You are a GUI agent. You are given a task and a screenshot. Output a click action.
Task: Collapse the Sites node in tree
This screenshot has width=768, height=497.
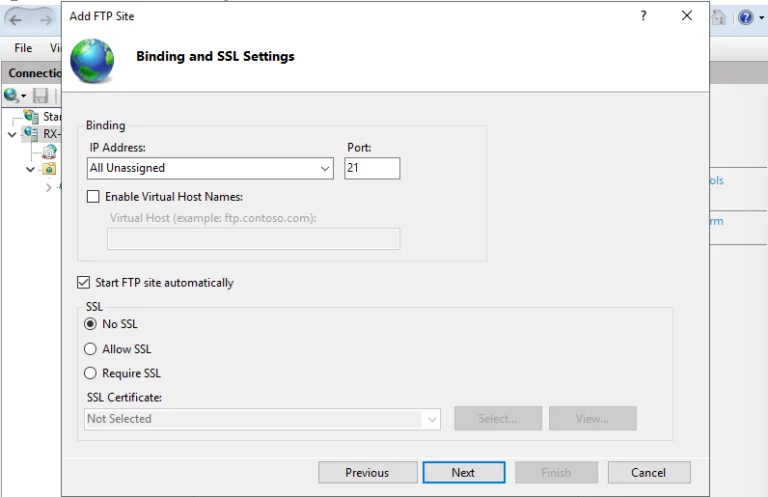click(30, 169)
